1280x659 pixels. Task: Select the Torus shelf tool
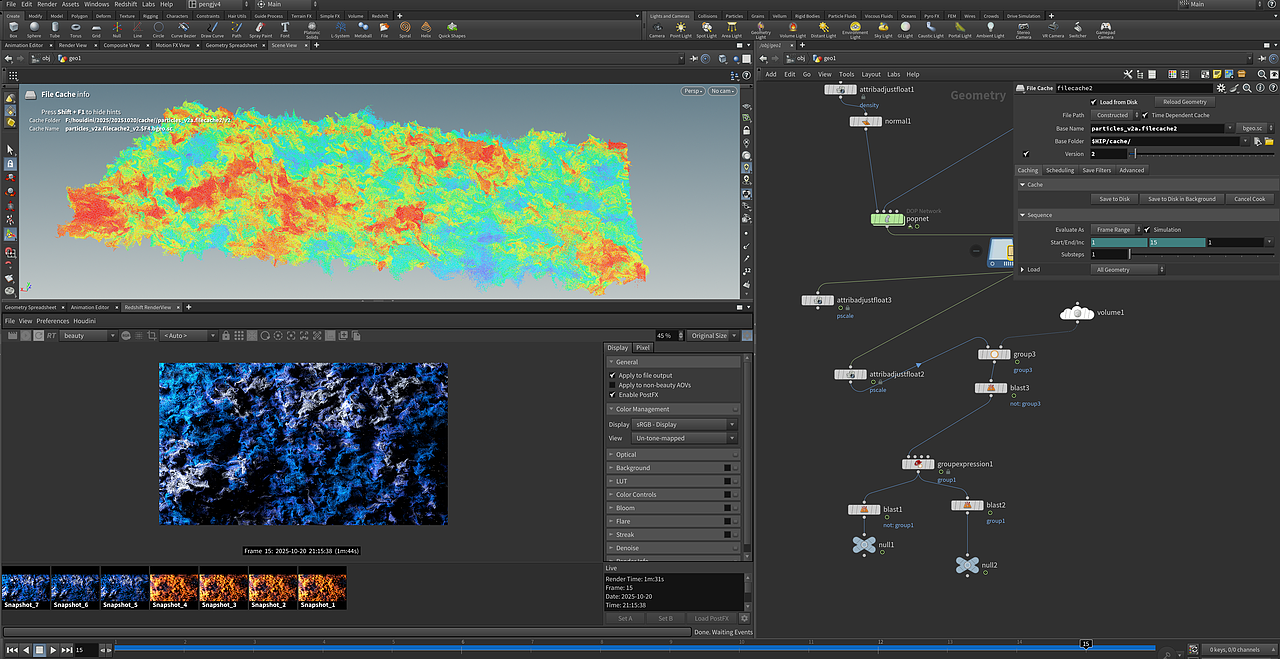point(76,30)
